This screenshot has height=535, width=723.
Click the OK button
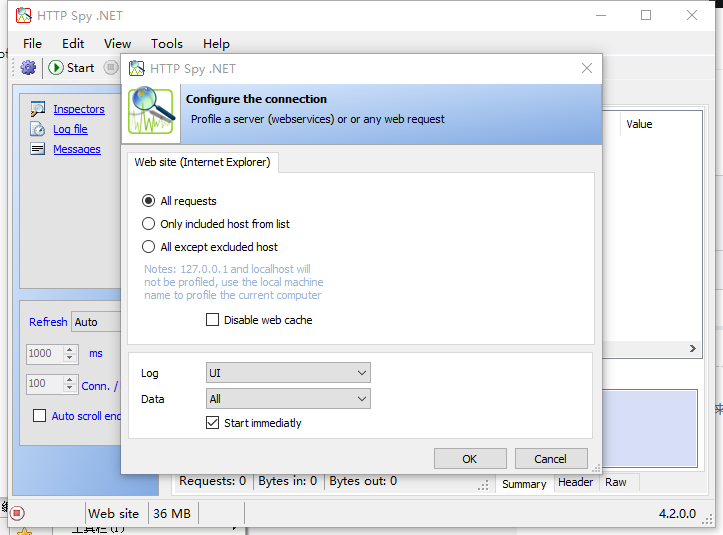click(x=470, y=459)
